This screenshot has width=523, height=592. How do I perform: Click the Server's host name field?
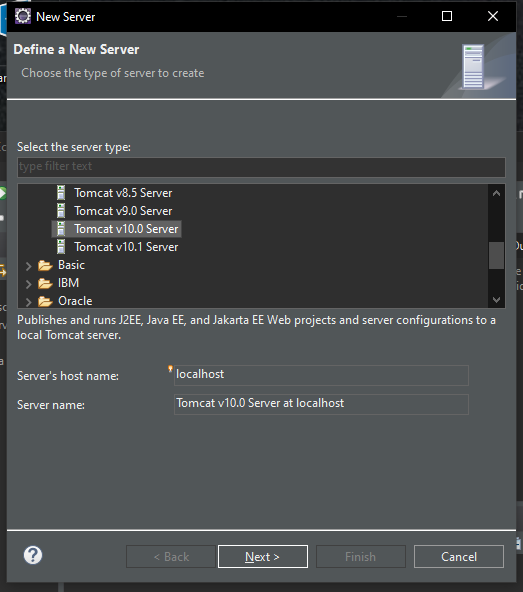pyautogui.click(x=321, y=375)
